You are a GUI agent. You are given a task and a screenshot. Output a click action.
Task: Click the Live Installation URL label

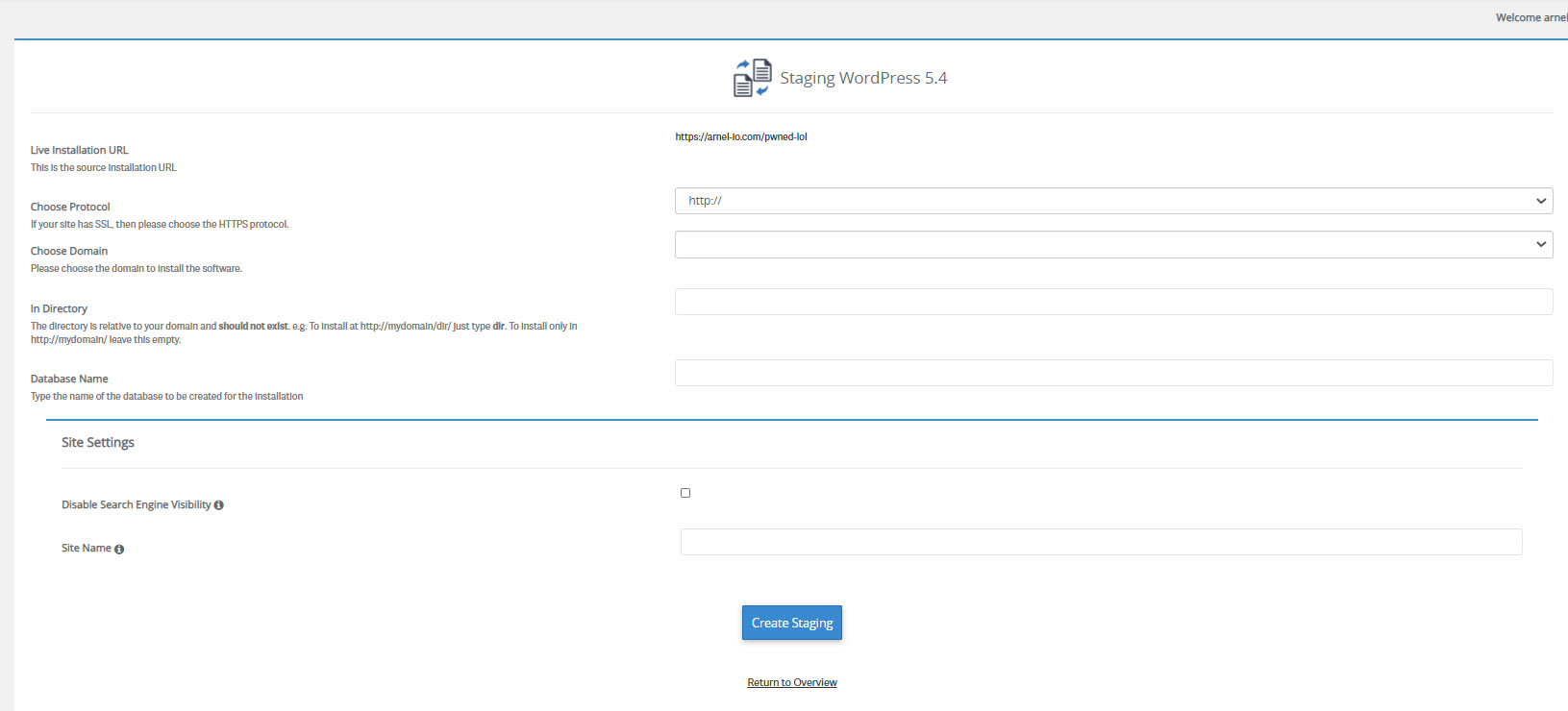[79, 150]
